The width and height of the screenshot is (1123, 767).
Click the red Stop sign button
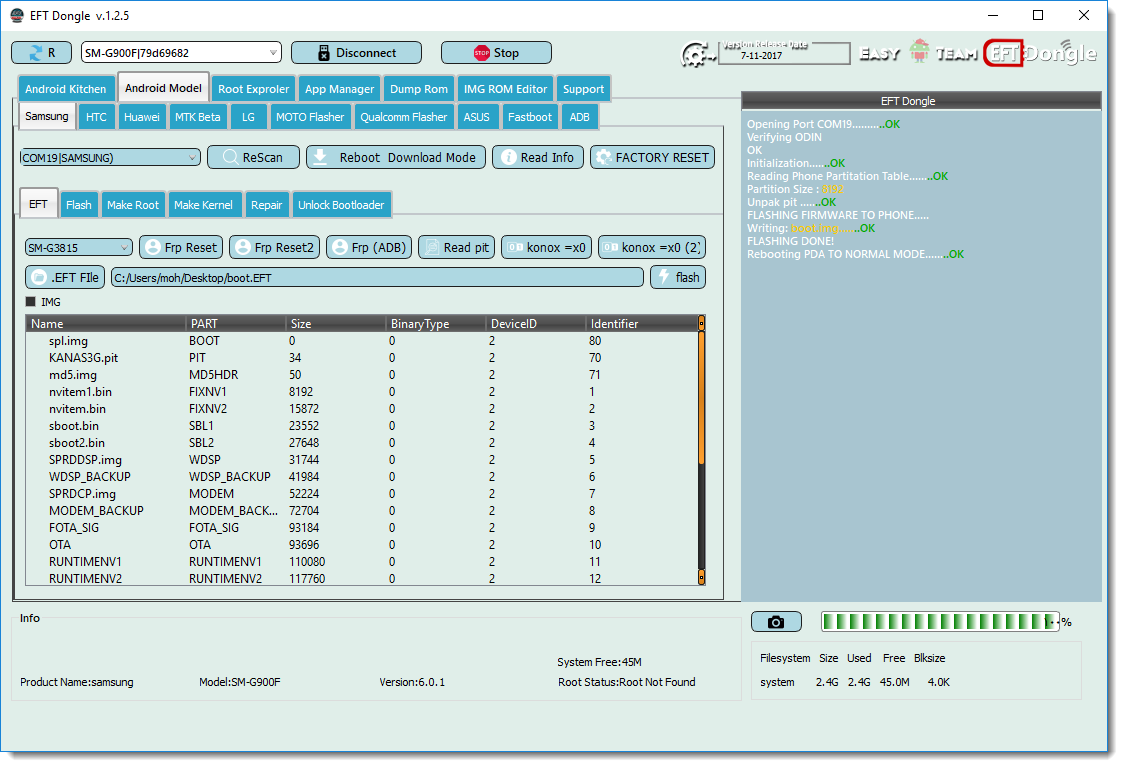[x=496, y=53]
